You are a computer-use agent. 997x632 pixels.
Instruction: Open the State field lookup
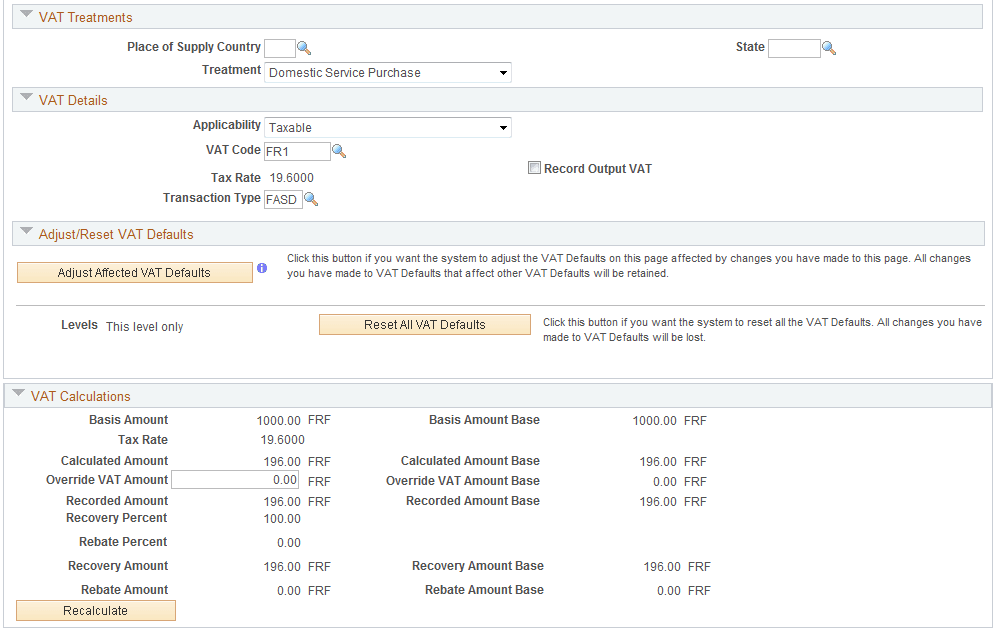pyautogui.click(x=829, y=47)
